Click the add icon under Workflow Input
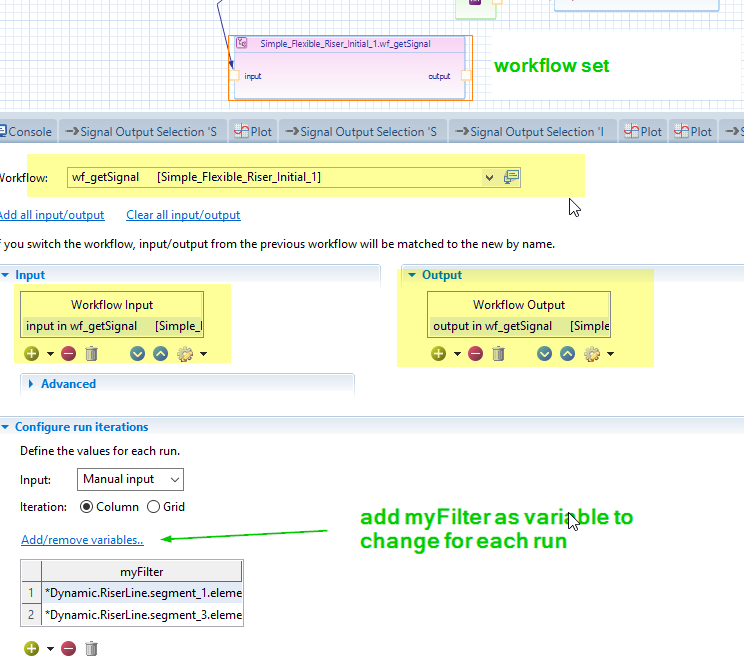The width and height of the screenshot is (744, 670). coord(31,353)
